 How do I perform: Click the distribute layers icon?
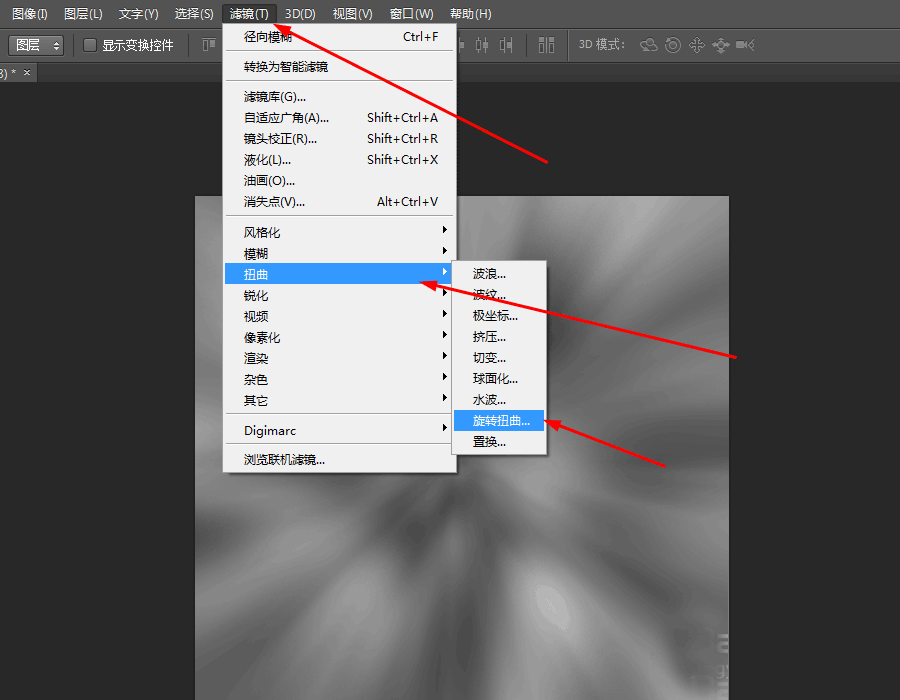pyautogui.click(x=547, y=45)
